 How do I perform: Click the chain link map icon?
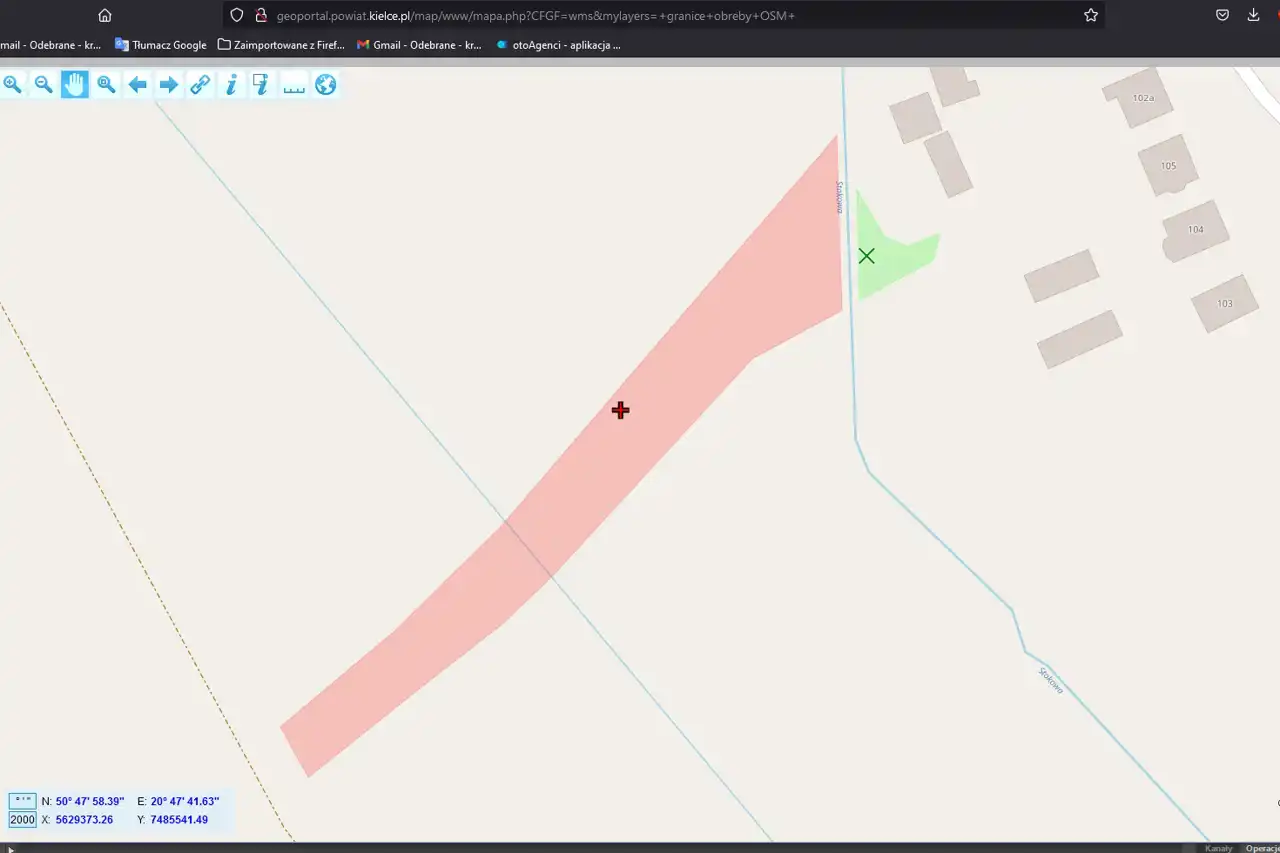coord(200,85)
